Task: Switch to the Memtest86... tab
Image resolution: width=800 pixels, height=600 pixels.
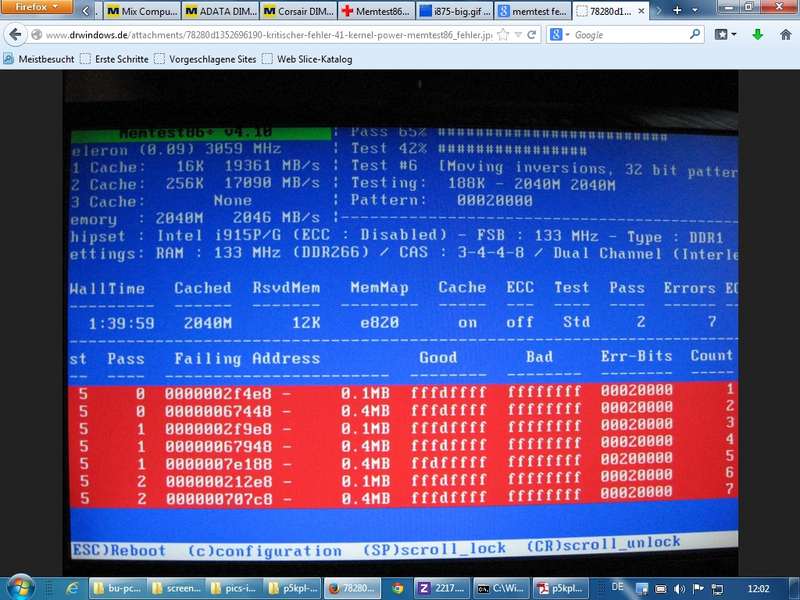Action: pos(377,11)
